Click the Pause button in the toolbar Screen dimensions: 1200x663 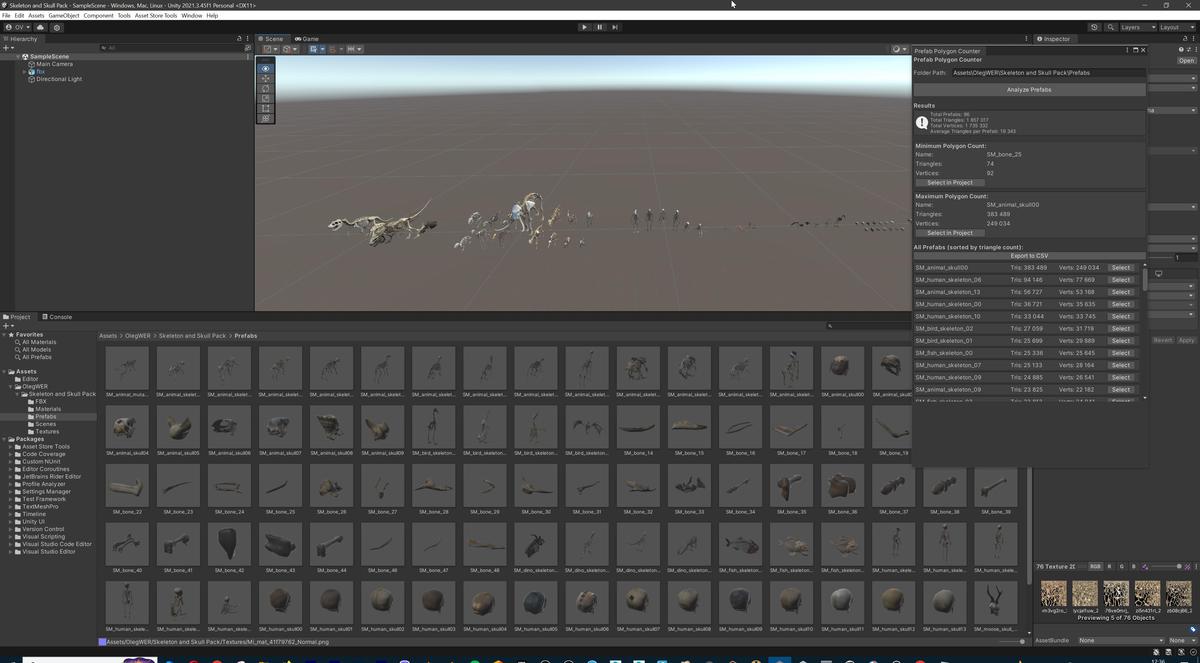(x=599, y=27)
